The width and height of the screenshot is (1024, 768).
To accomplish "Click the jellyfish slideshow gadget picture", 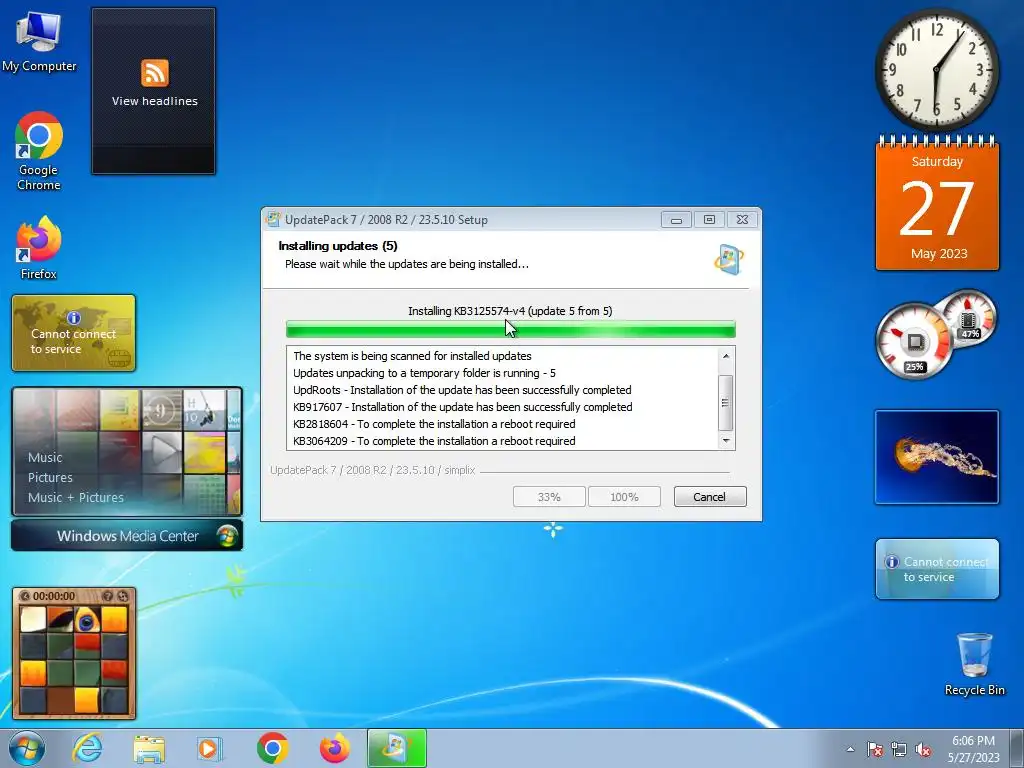I will 936,457.
